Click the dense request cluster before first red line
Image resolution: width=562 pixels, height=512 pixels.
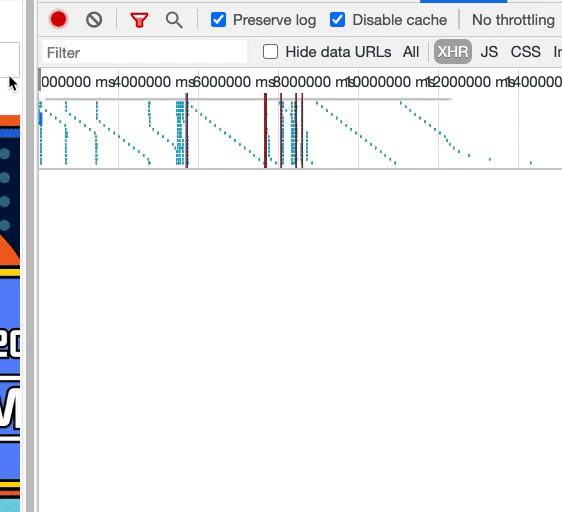pyautogui.click(x=180, y=133)
